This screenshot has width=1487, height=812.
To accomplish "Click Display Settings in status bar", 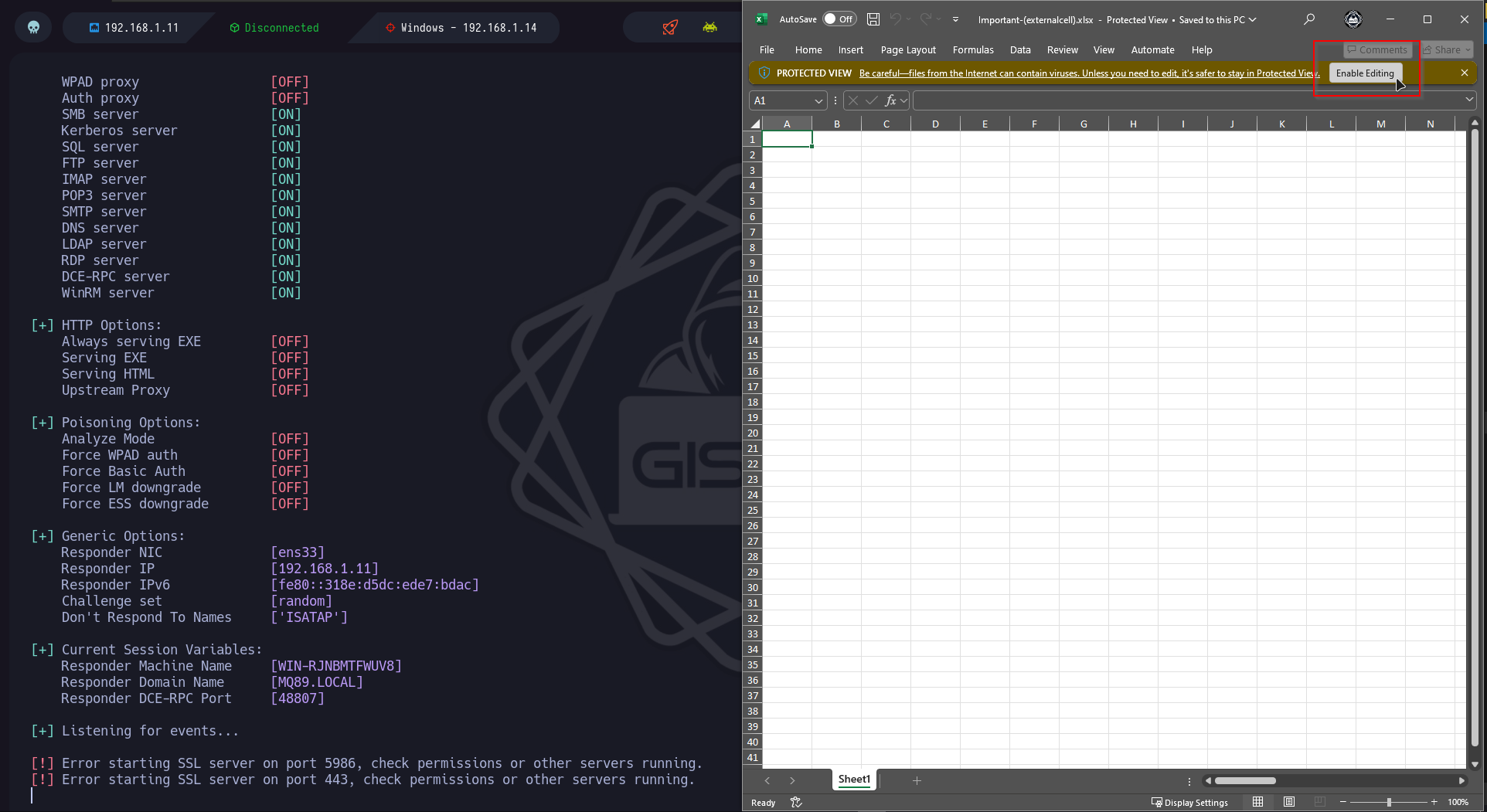I will point(1189,803).
